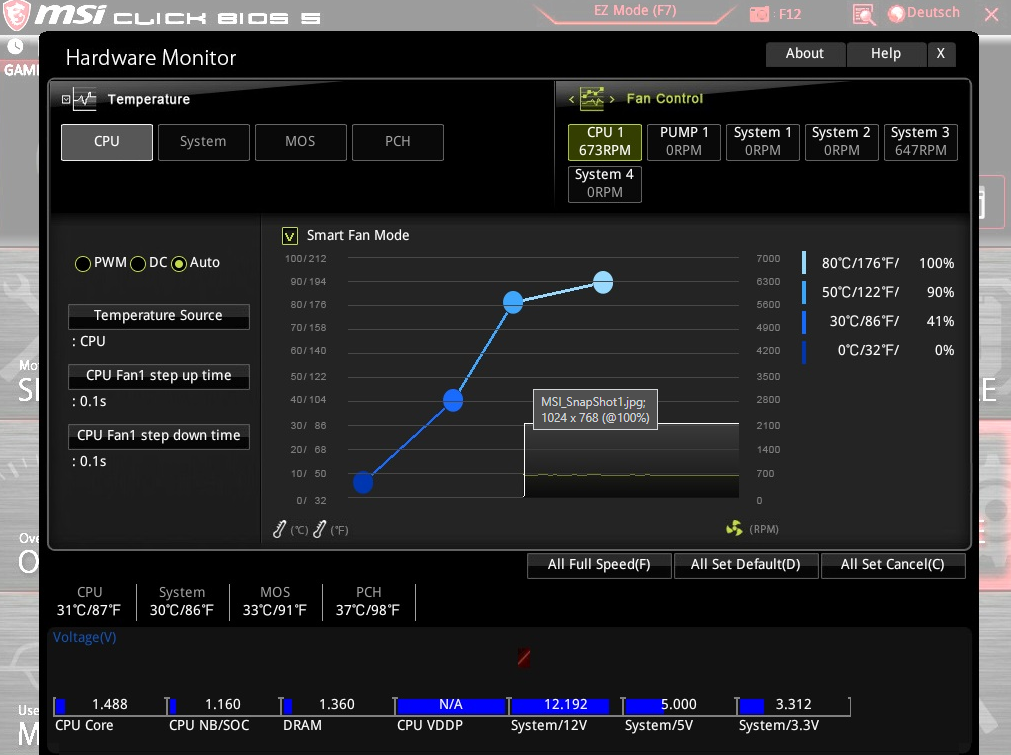
Task: Switch to the PCH temperature tab
Action: pyautogui.click(x=398, y=142)
